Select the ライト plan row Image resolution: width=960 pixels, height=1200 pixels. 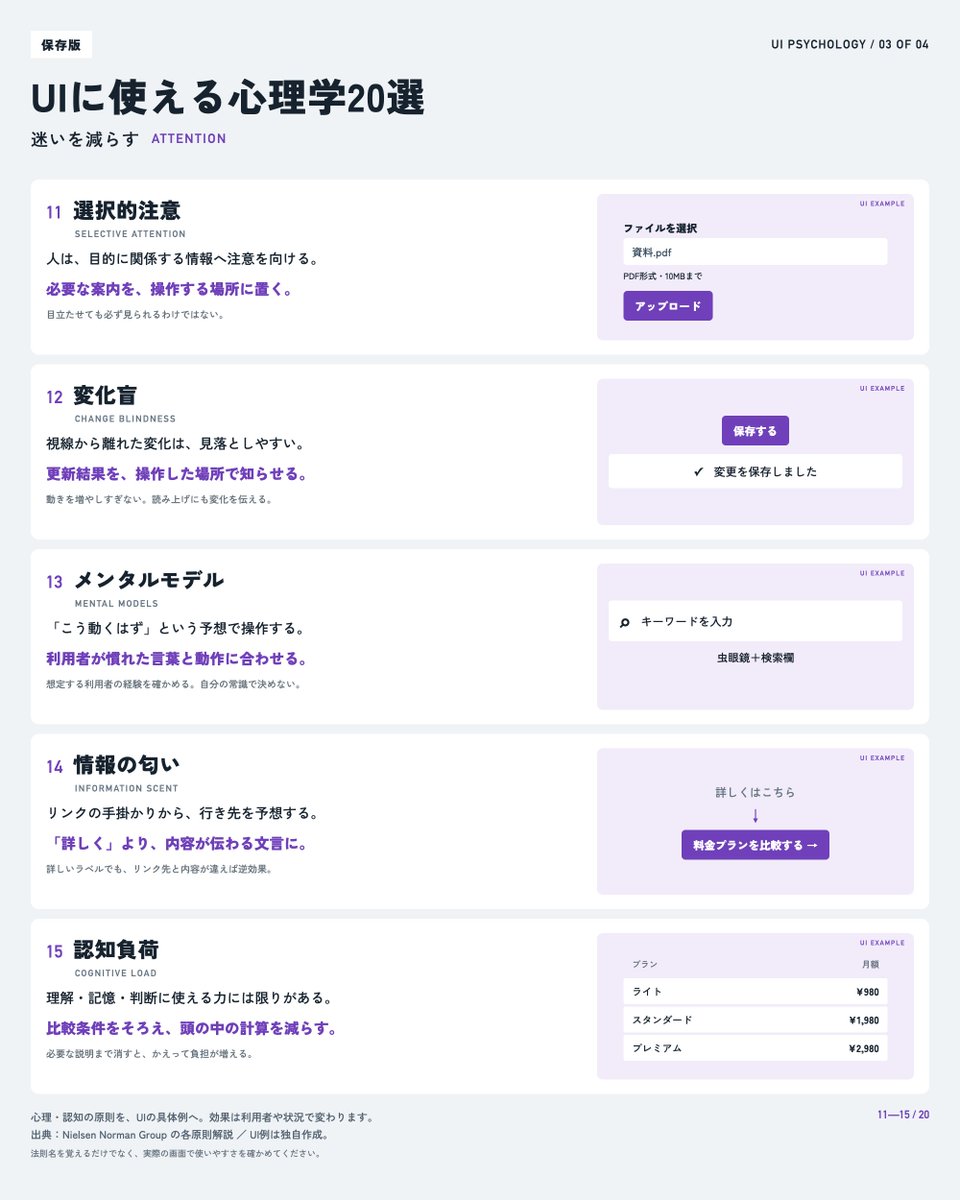tap(755, 991)
